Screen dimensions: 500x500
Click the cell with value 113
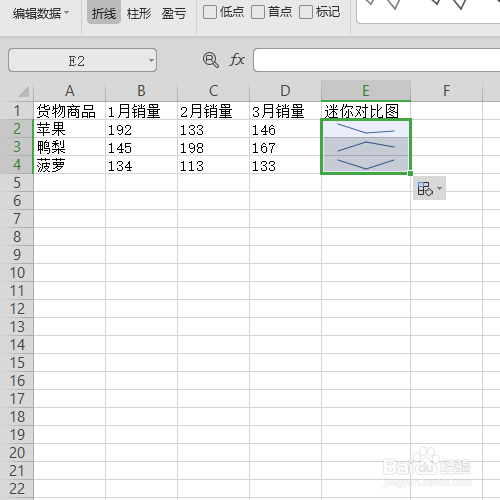click(213, 165)
